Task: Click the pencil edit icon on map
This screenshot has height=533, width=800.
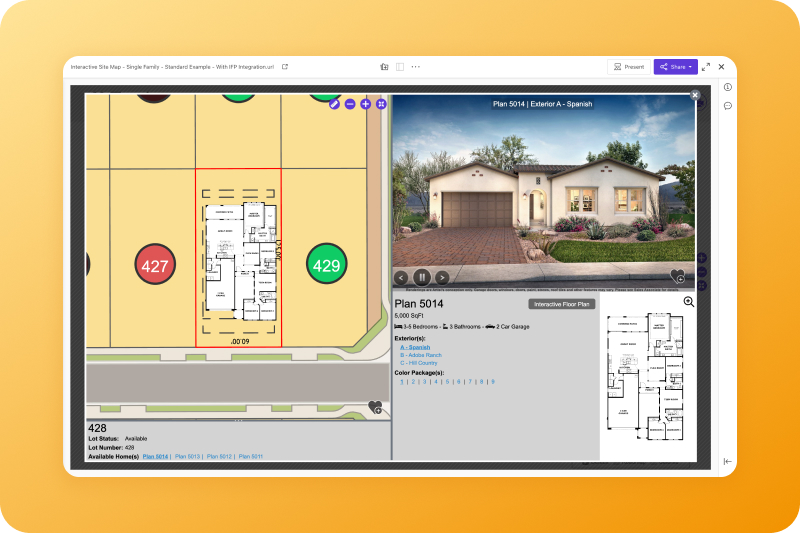Action: [335, 104]
